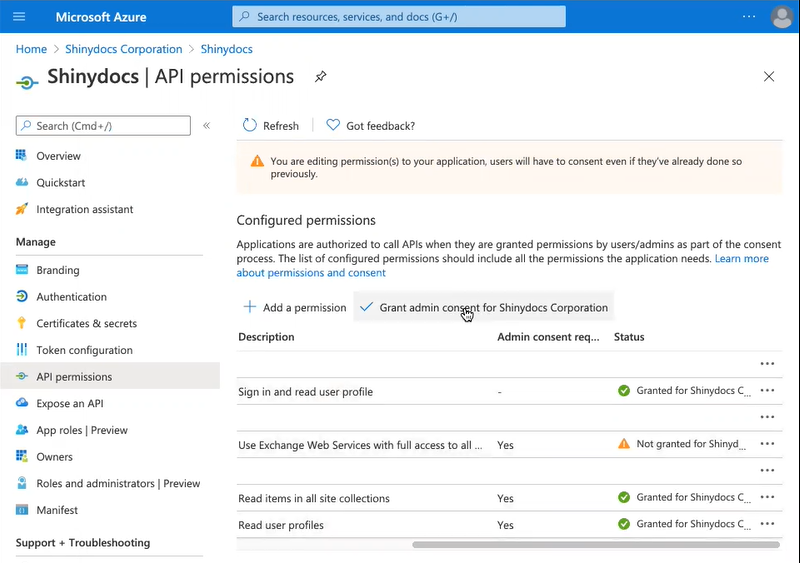Open Learn more about permissions link

pyautogui.click(x=741, y=259)
